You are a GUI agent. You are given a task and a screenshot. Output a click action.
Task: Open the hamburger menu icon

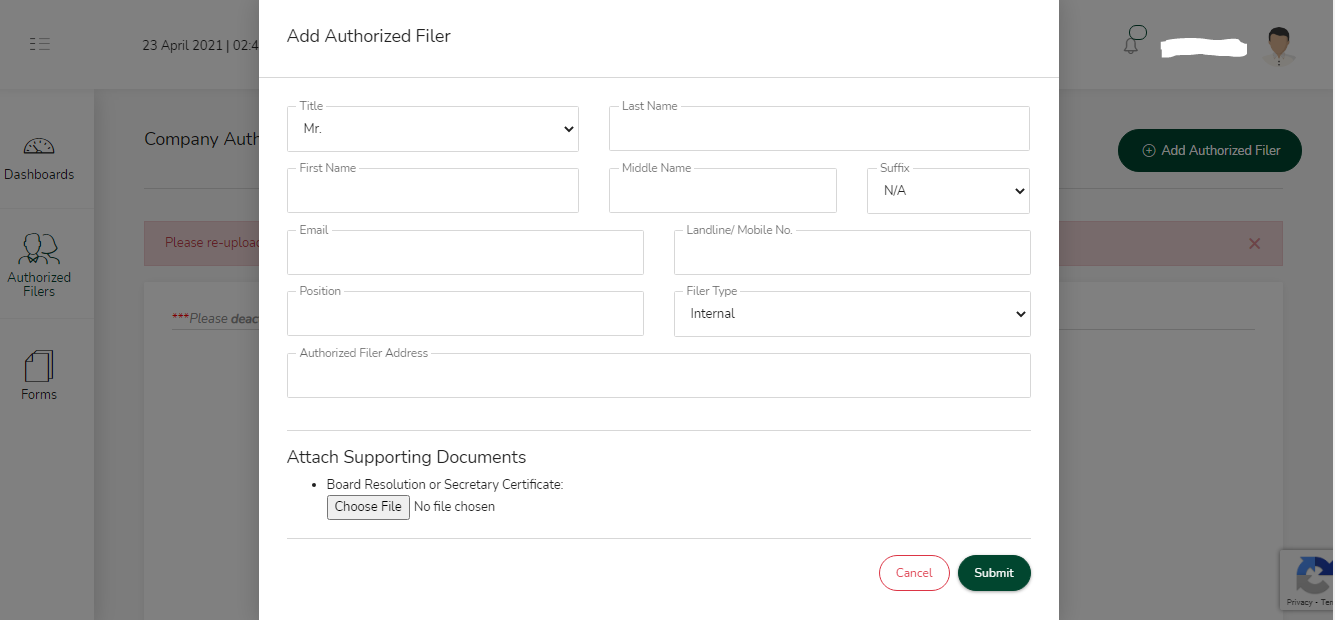(x=40, y=44)
